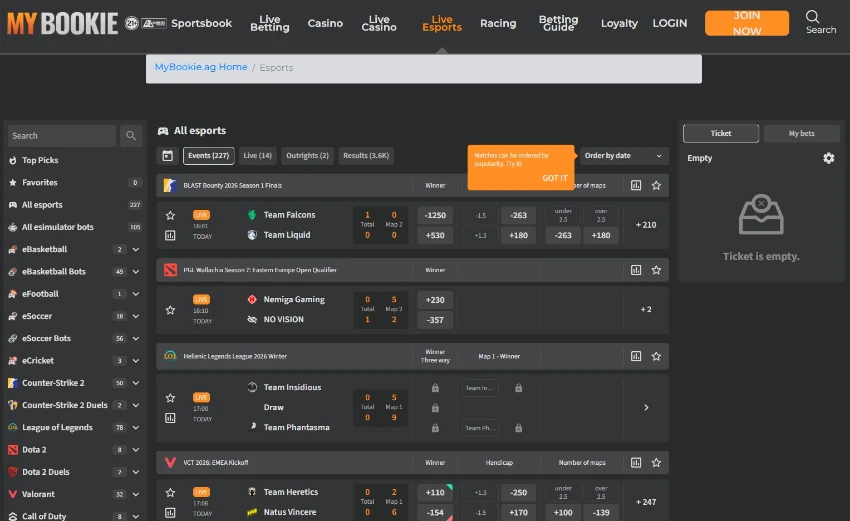Select Favorites star in sidebar

coord(12,183)
